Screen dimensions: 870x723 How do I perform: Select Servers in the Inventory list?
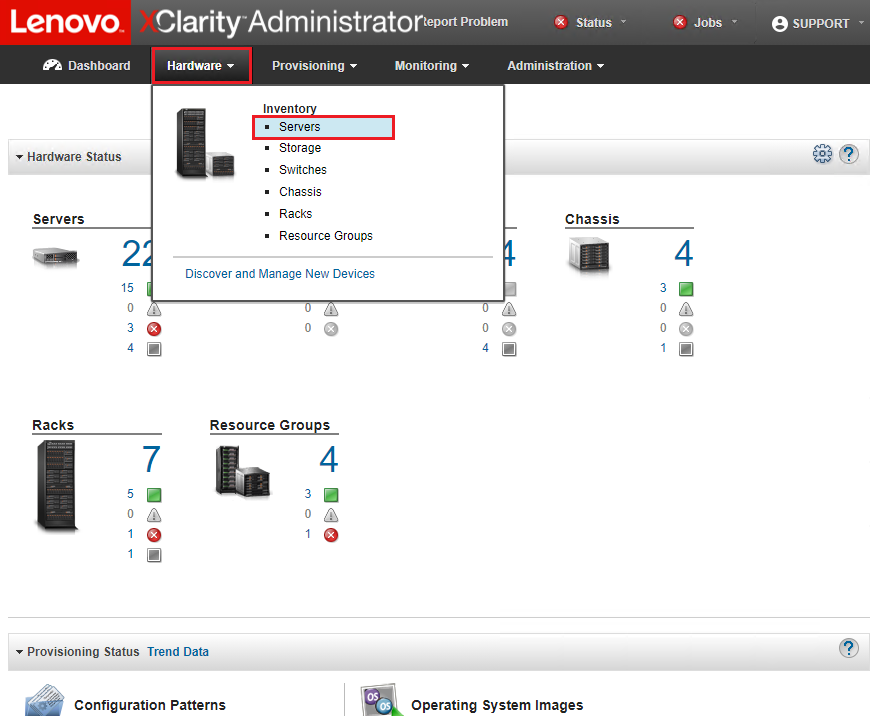pyautogui.click(x=323, y=127)
